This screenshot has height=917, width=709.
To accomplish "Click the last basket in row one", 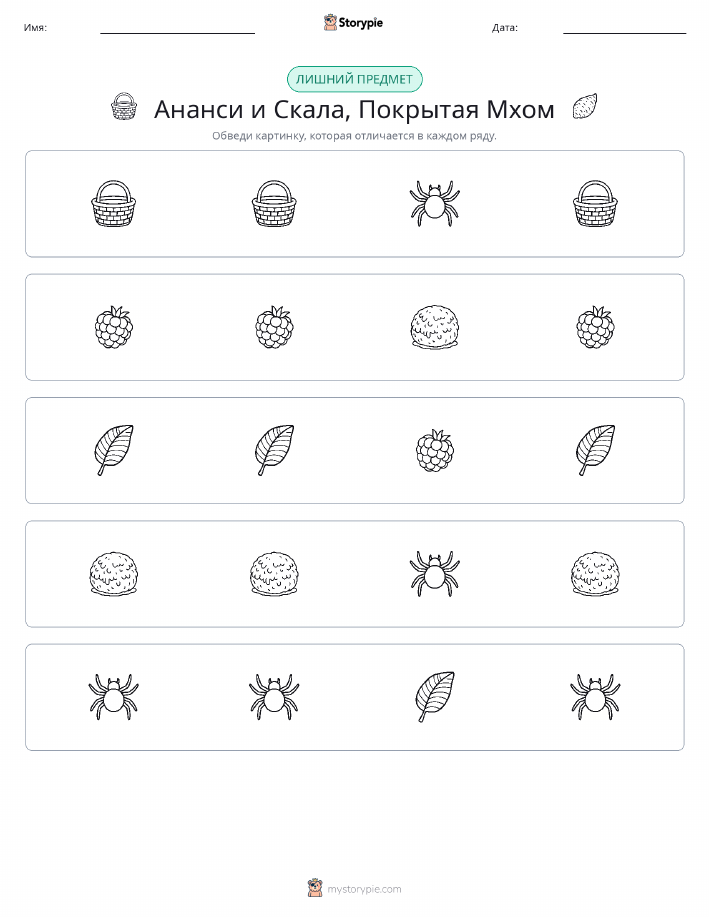I will pyautogui.click(x=595, y=204).
